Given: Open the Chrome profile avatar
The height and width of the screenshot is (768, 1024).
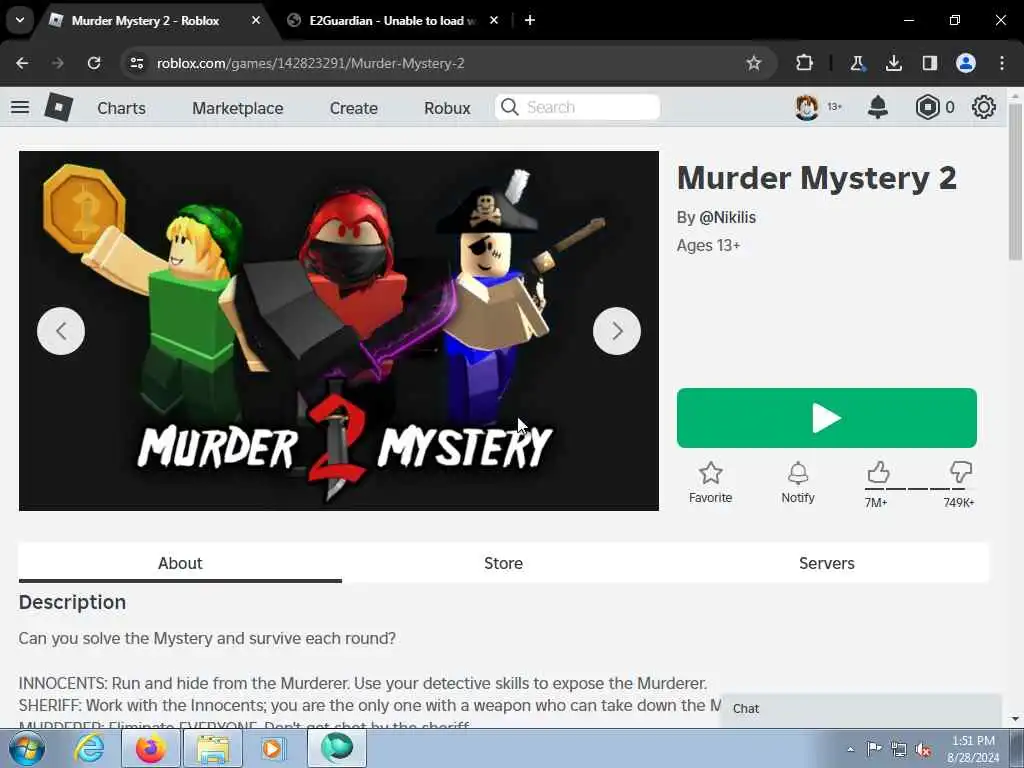Looking at the screenshot, I should coord(966,63).
